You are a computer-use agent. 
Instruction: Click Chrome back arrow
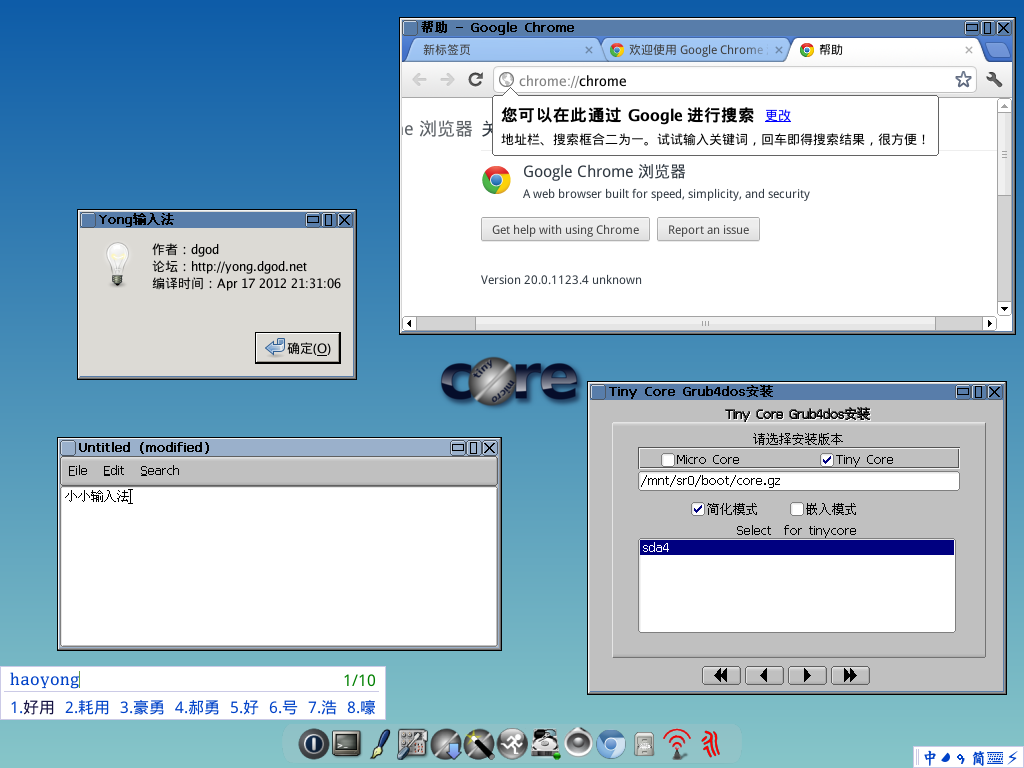tap(419, 80)
